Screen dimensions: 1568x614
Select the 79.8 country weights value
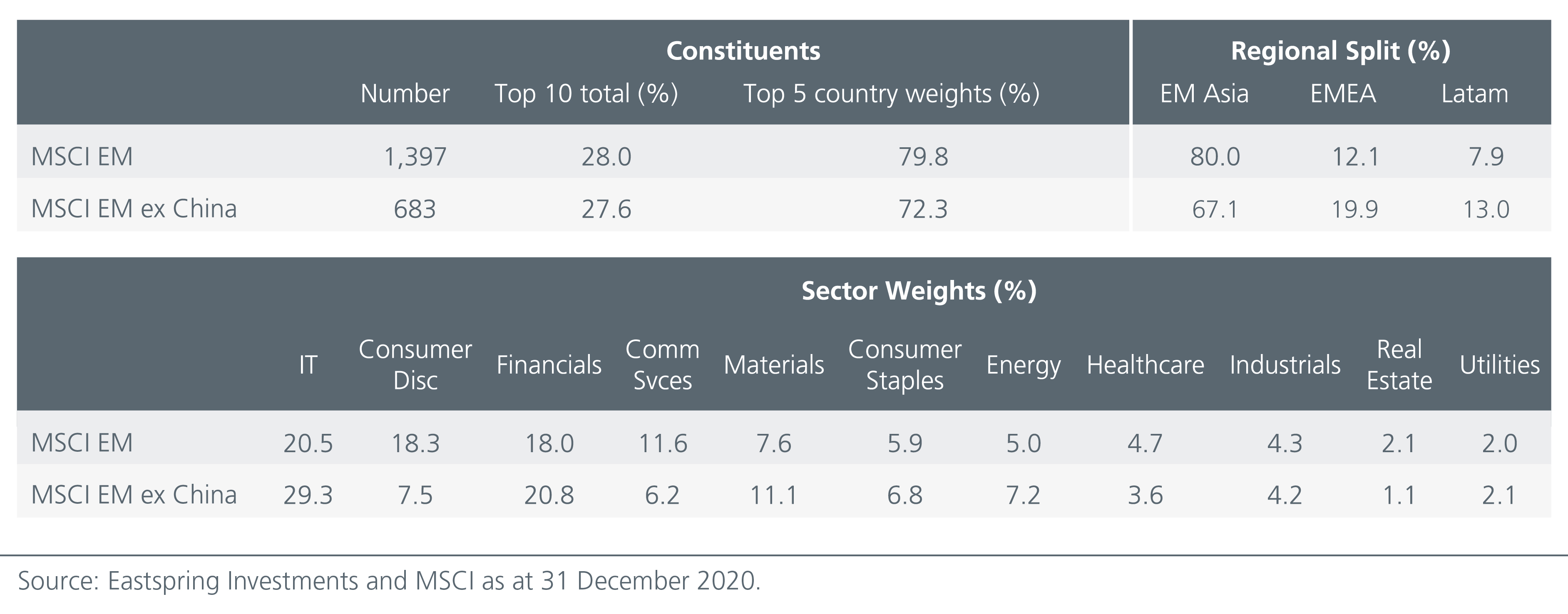point(923,157)
